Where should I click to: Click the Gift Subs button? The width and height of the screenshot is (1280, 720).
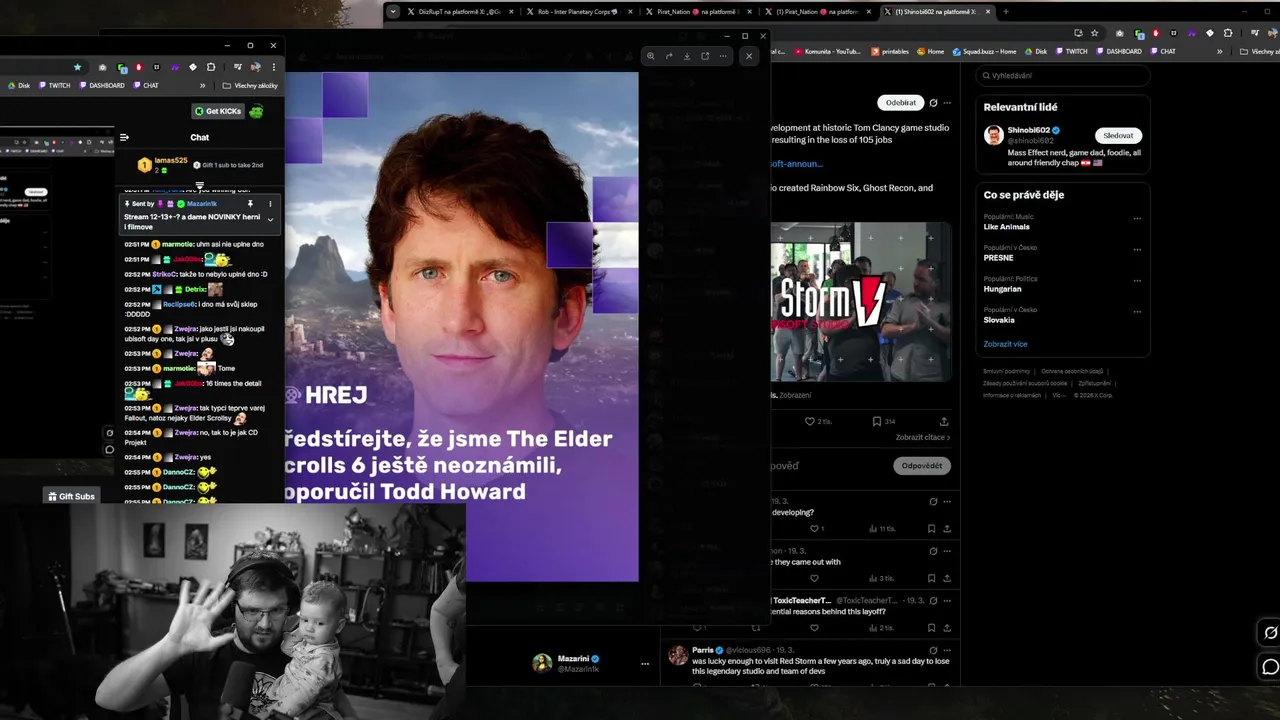point(71,496)
